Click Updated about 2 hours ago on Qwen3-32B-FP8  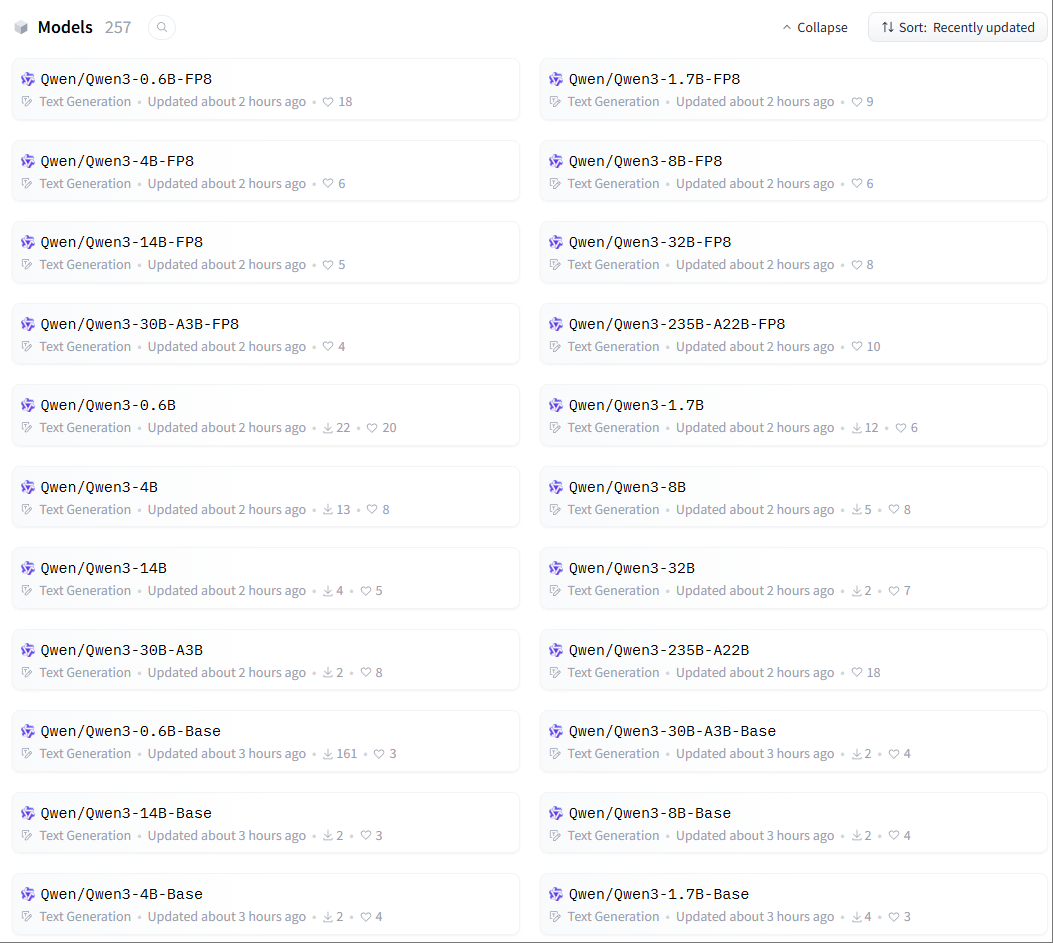pyautogui.click(x=755, y=265)
